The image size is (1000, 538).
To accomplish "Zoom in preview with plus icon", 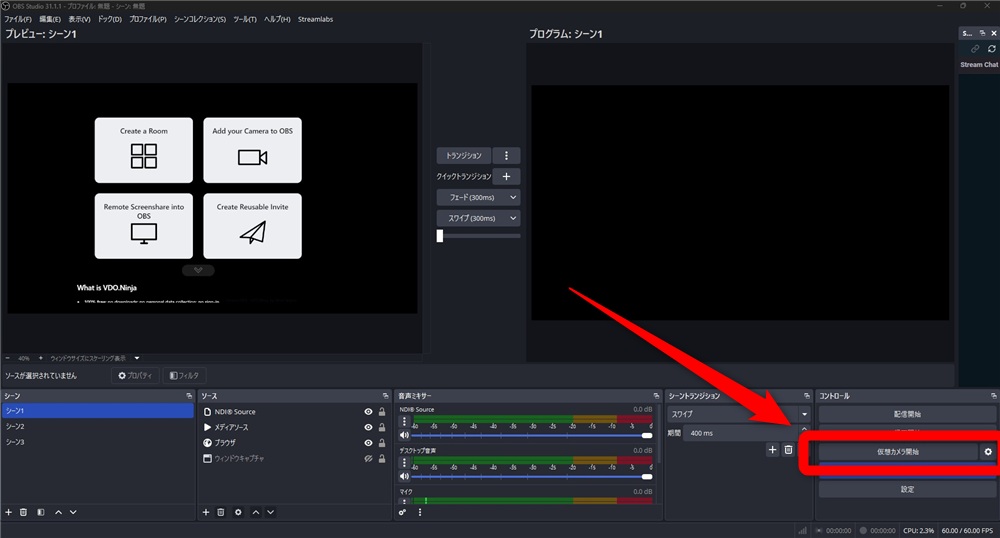I will pos(41,358).
